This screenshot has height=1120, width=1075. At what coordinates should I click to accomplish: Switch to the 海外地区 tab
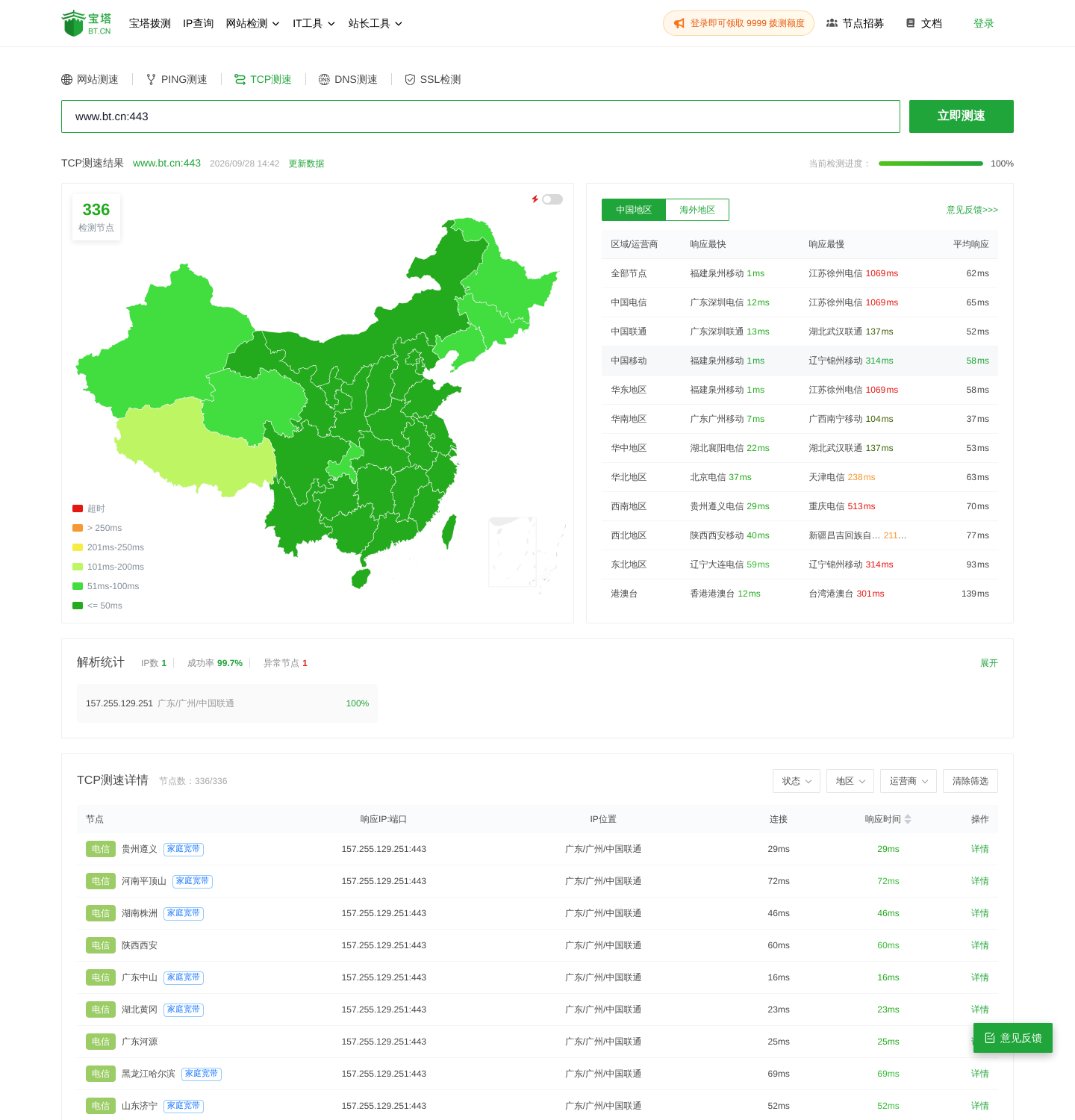697,210
